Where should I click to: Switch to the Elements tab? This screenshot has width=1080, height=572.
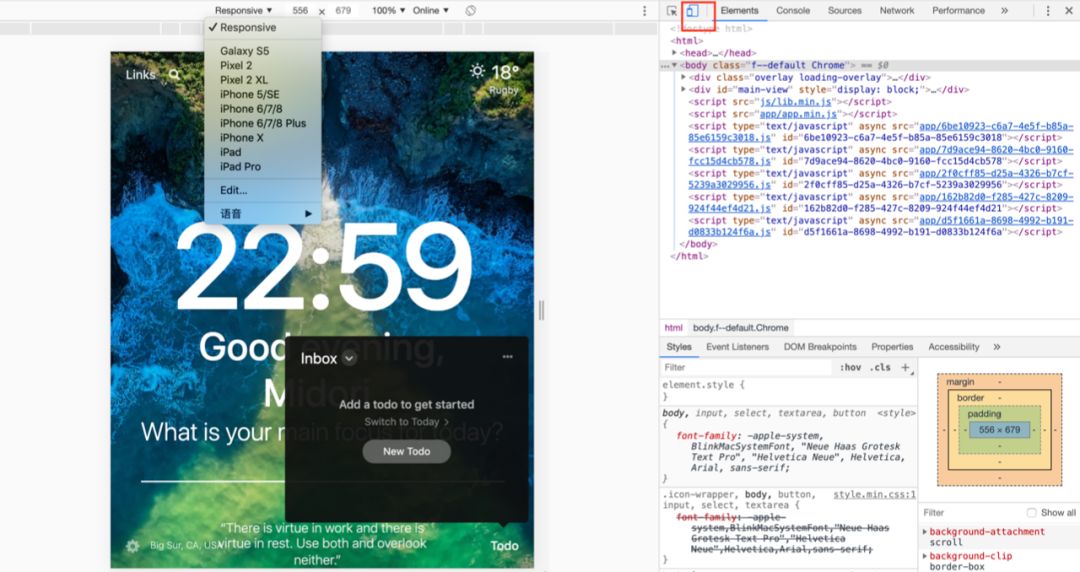point(739,10)
